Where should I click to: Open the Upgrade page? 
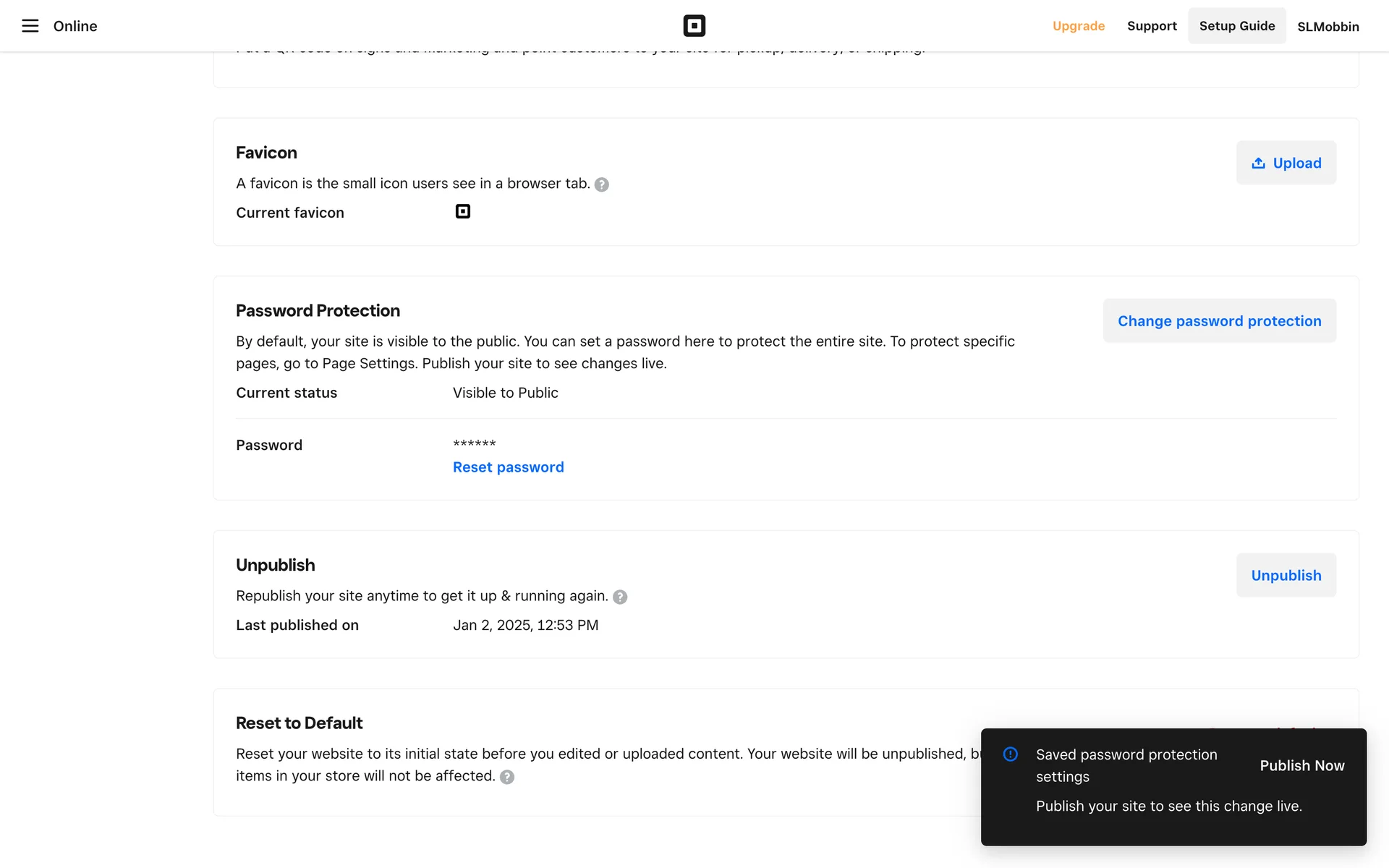click(1078, 26)
